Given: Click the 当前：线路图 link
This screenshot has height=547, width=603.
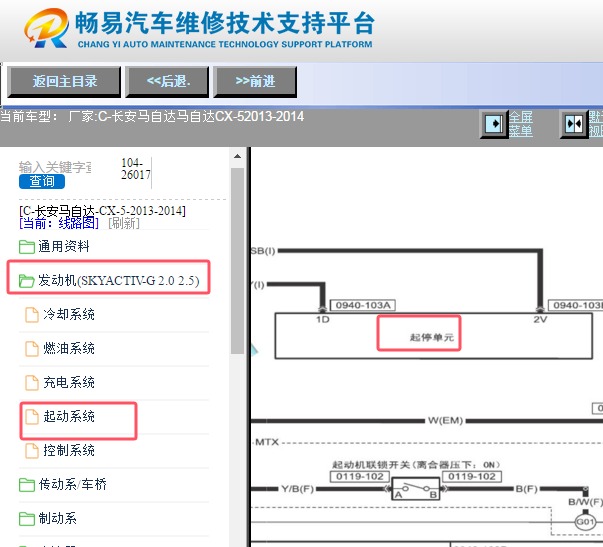Looking at the screenshot, I should 59,223.
